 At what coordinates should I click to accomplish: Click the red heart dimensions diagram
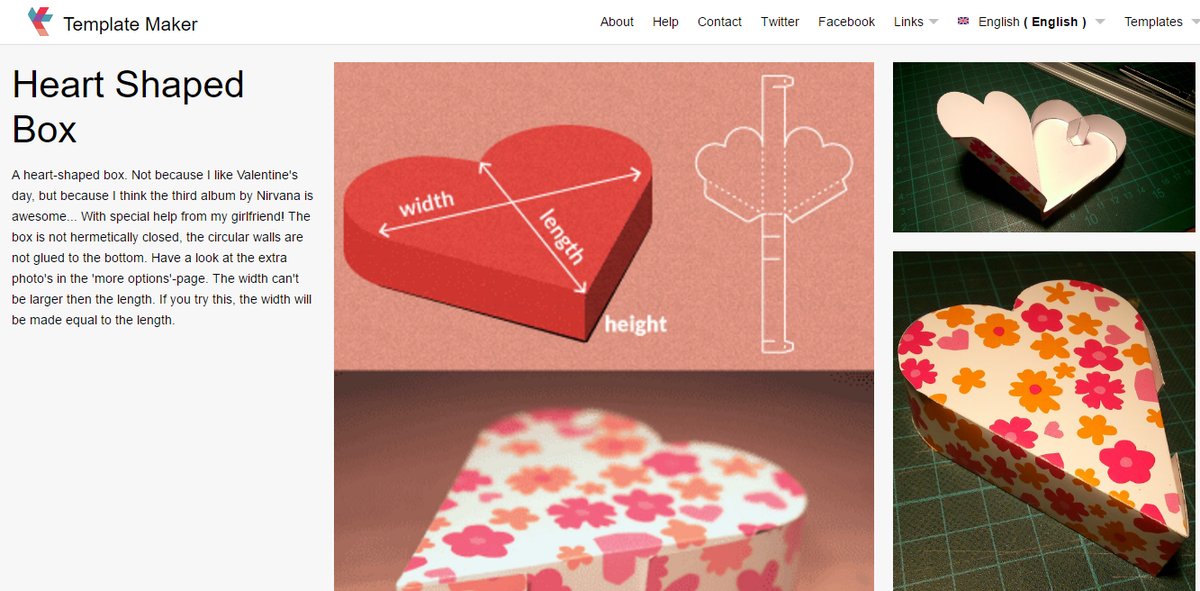(x=498, y=241)
